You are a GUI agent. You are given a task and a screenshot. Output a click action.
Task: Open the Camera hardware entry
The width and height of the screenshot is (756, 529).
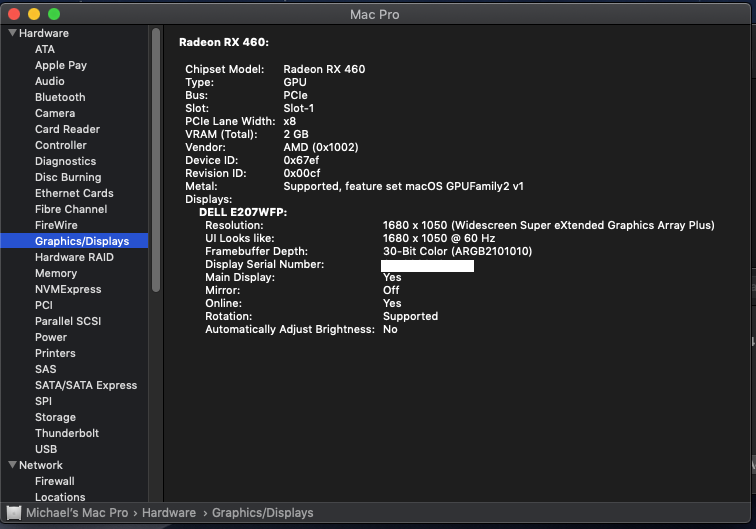click(x=55, y=113)
